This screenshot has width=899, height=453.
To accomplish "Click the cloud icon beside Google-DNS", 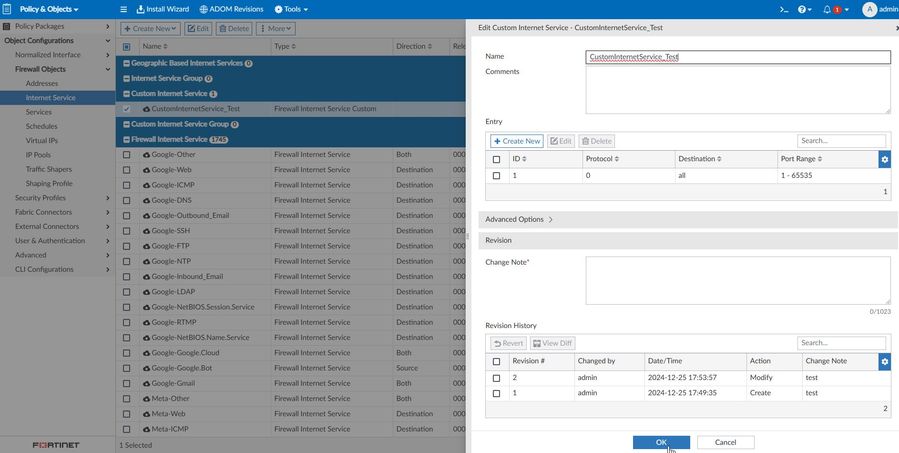I will click(x=146, y=200).
